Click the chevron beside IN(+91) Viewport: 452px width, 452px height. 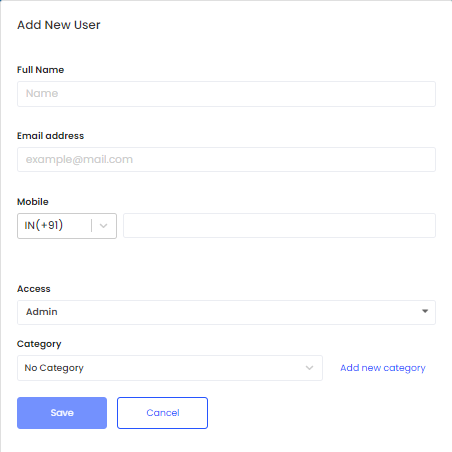click(104, 226)
